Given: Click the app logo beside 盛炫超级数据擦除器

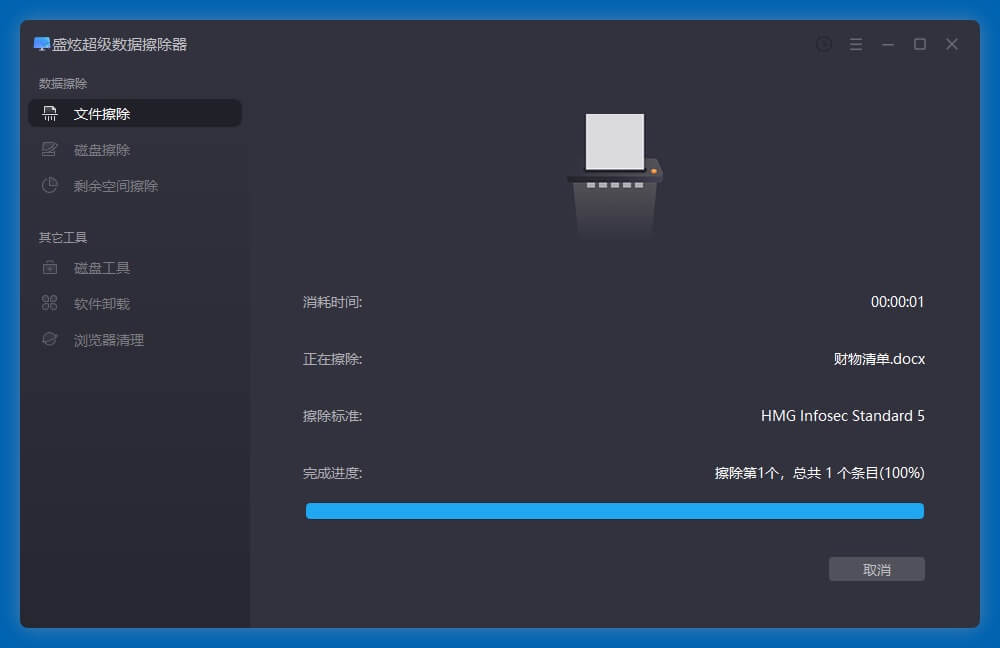Looking at the screenshot, I should click(42, 44).
